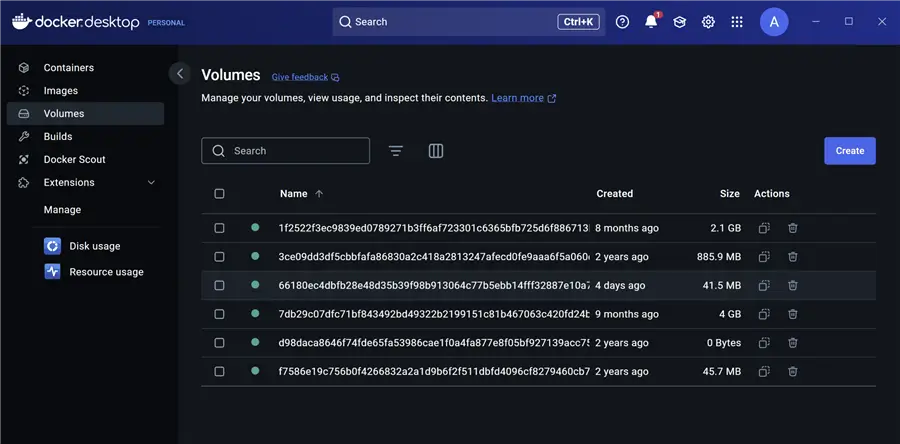
Task: Open the column display options icon
Action: (x=436, y=151)
